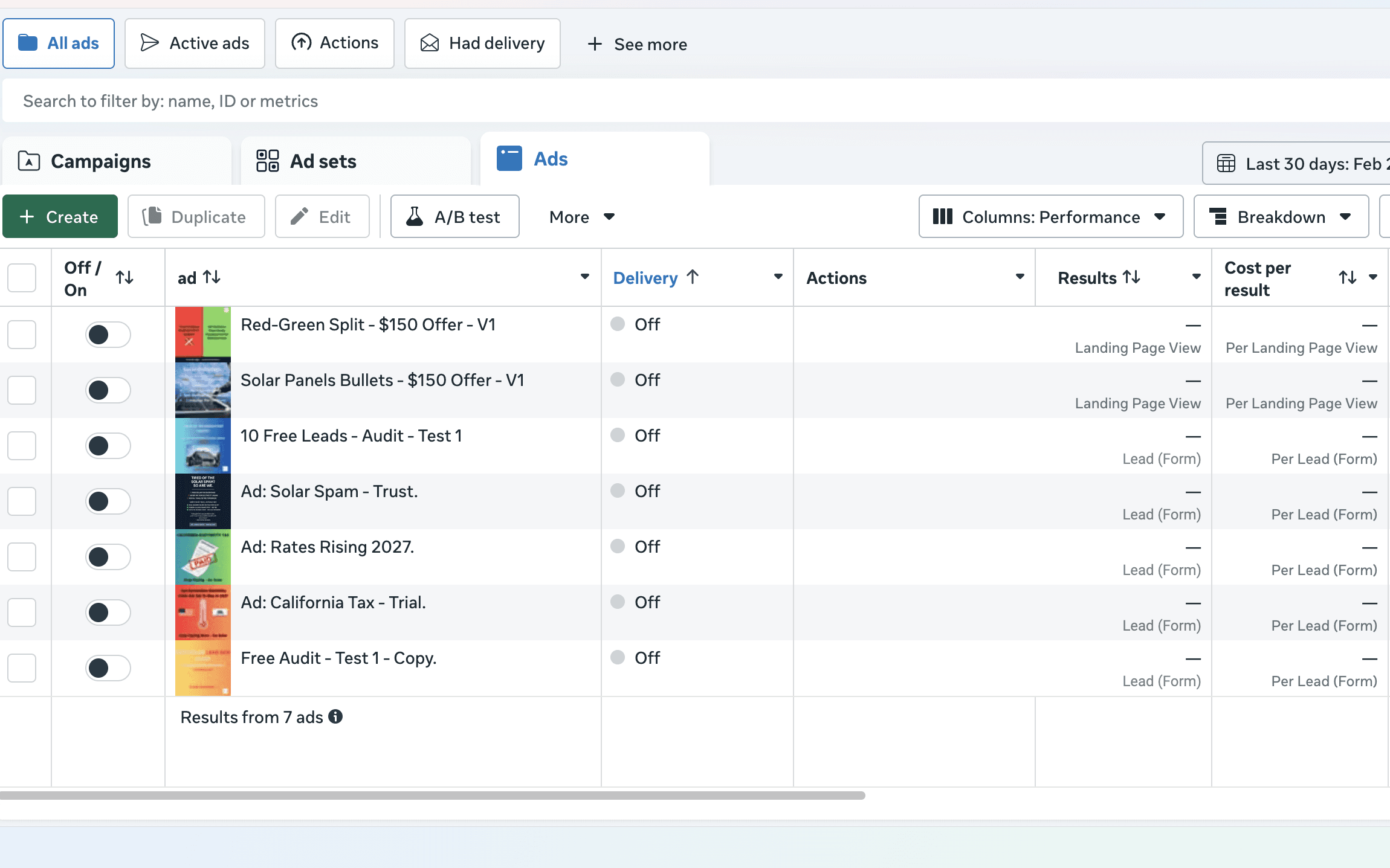
Task: Open the More dropdown menu
Action: 581,217
